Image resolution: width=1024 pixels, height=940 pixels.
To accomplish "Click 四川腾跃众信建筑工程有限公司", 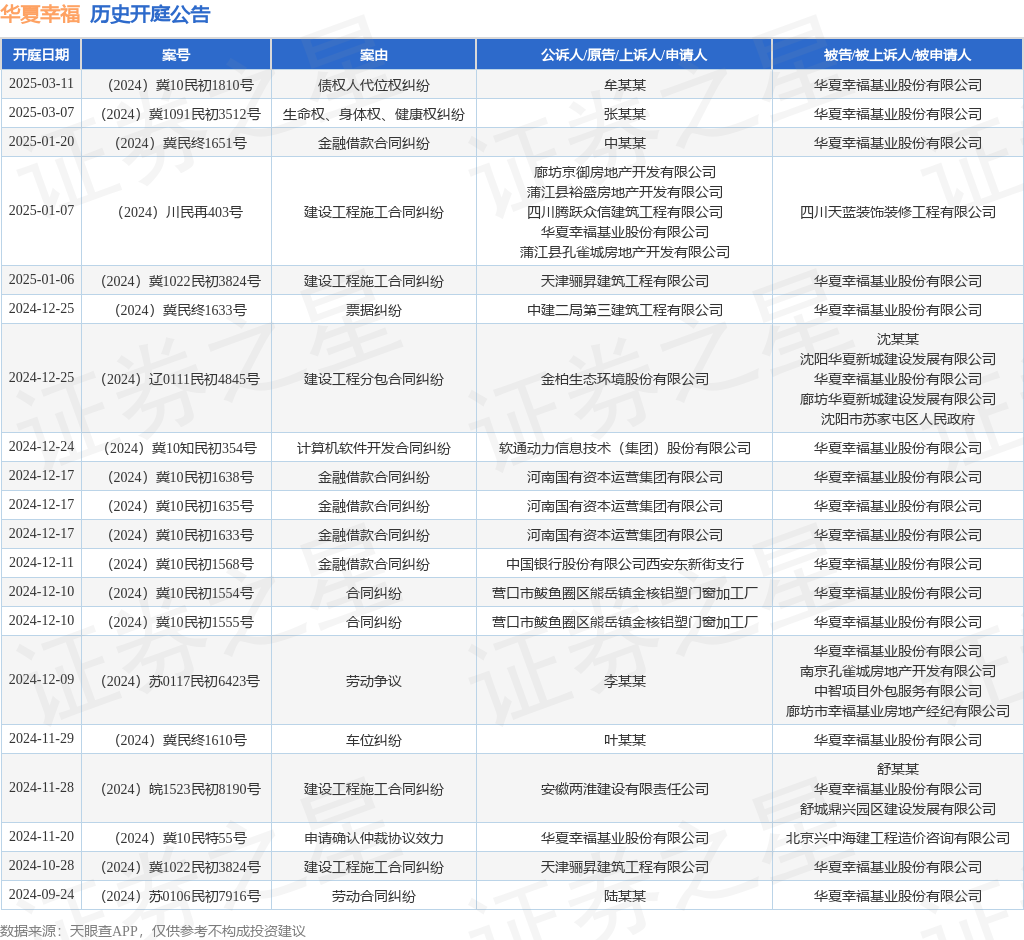I will point(624,212).
